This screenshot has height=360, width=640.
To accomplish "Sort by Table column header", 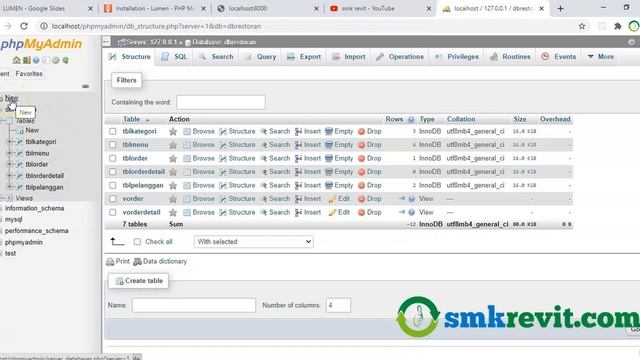I will [131, 119].
